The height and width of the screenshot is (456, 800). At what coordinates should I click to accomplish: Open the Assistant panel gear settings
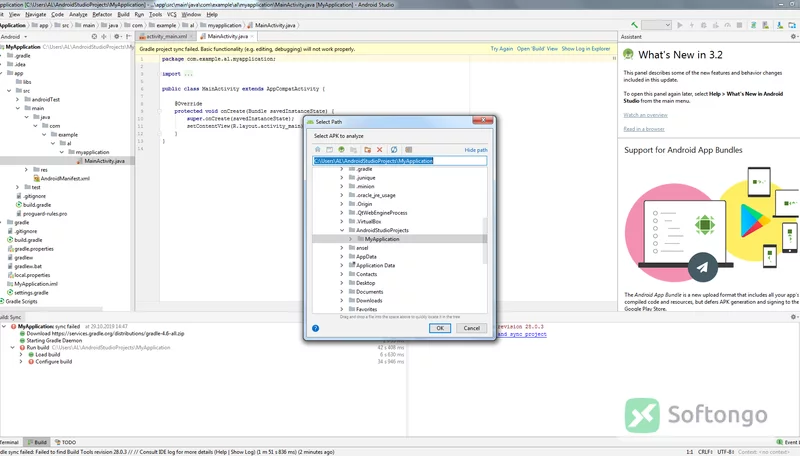point(793,37)
